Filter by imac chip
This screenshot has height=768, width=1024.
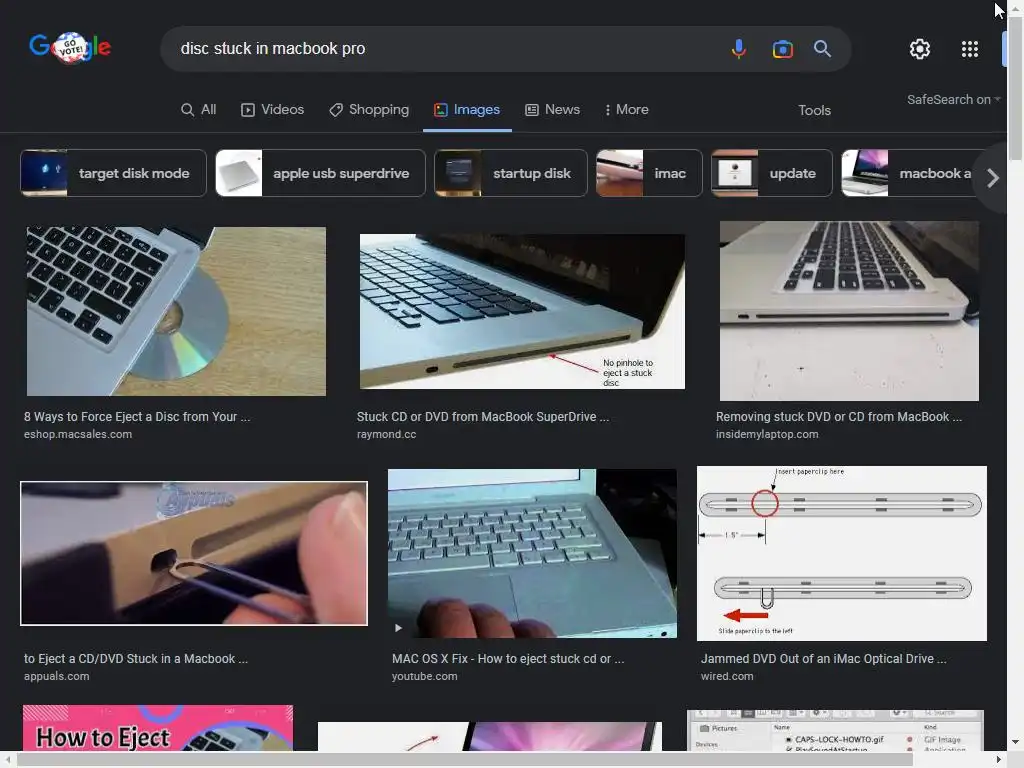[x=649, y=173]
